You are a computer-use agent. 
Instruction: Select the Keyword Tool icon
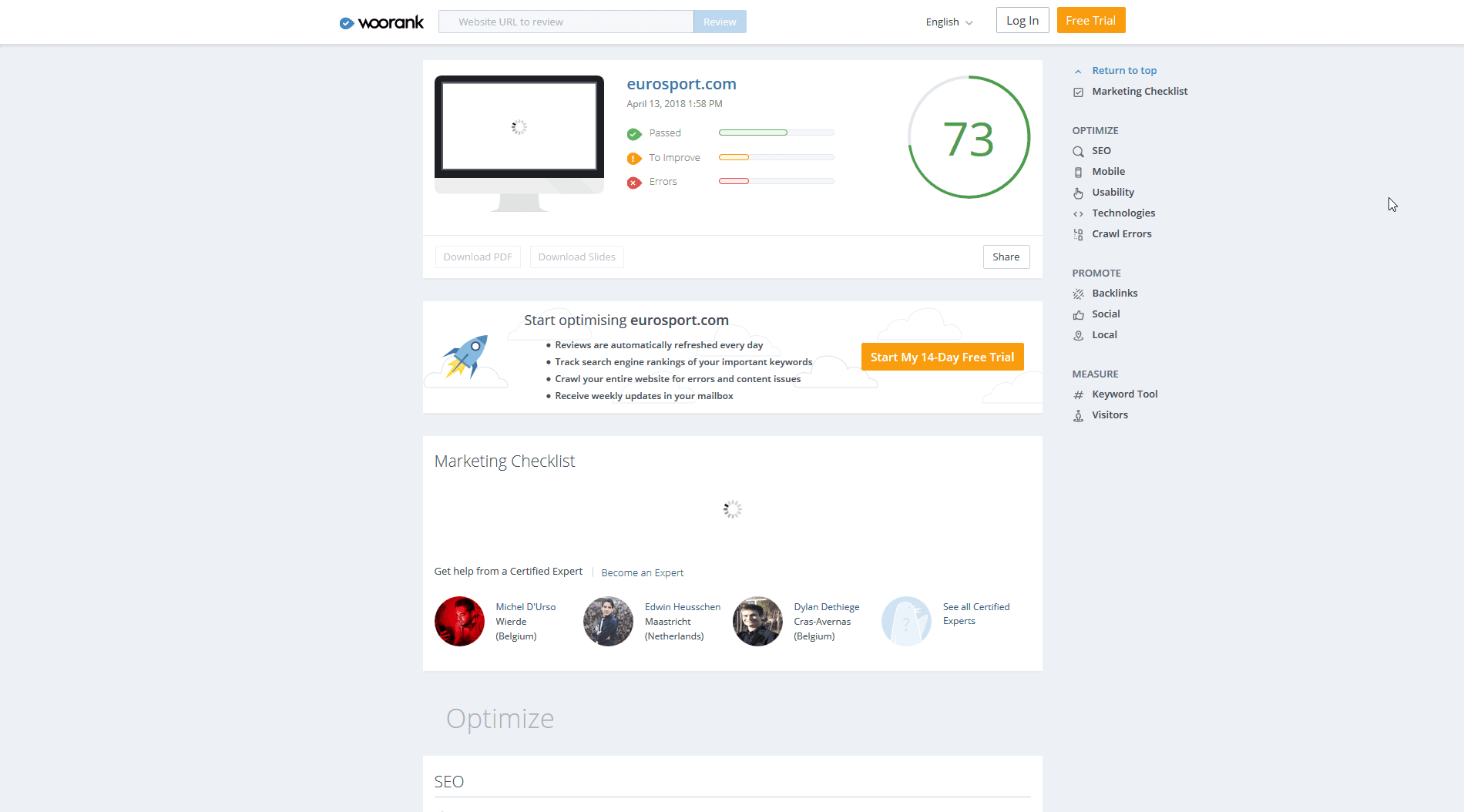pyautogui.click(x=1078, y=394)
